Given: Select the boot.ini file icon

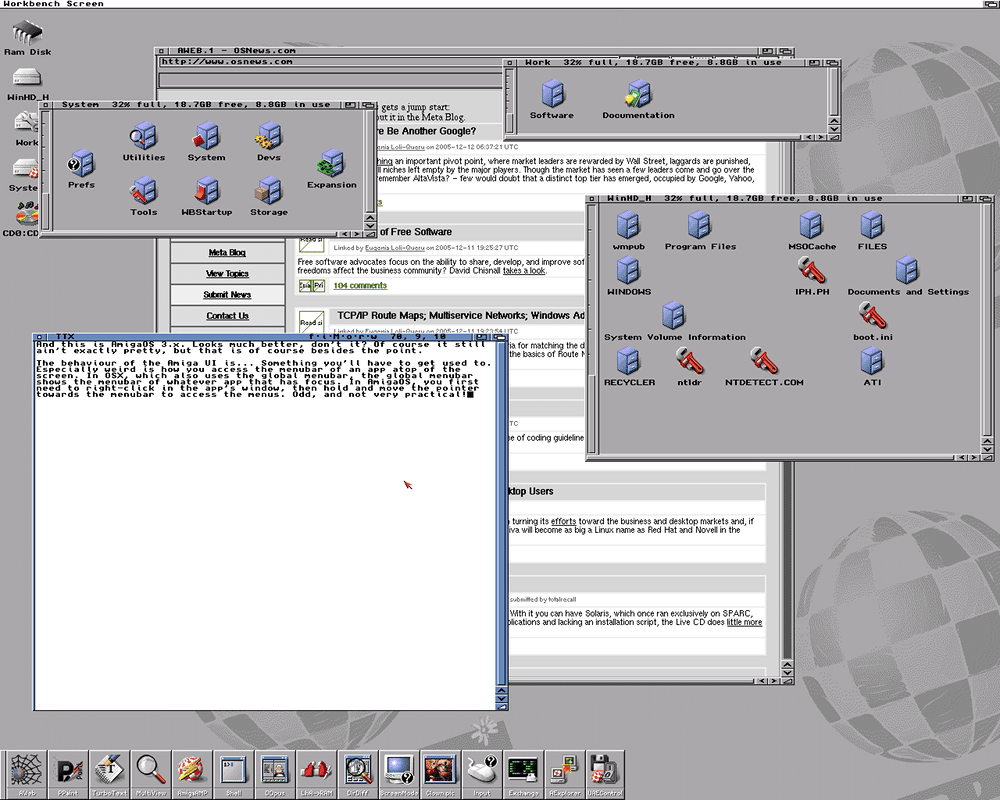Looking at the screenshot, I should tap(872, 322).
